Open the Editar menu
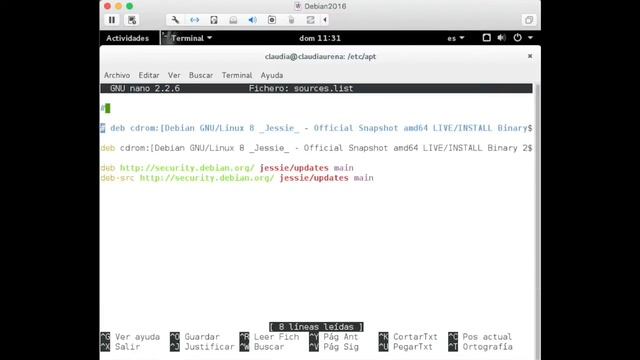 click(149, 75)
